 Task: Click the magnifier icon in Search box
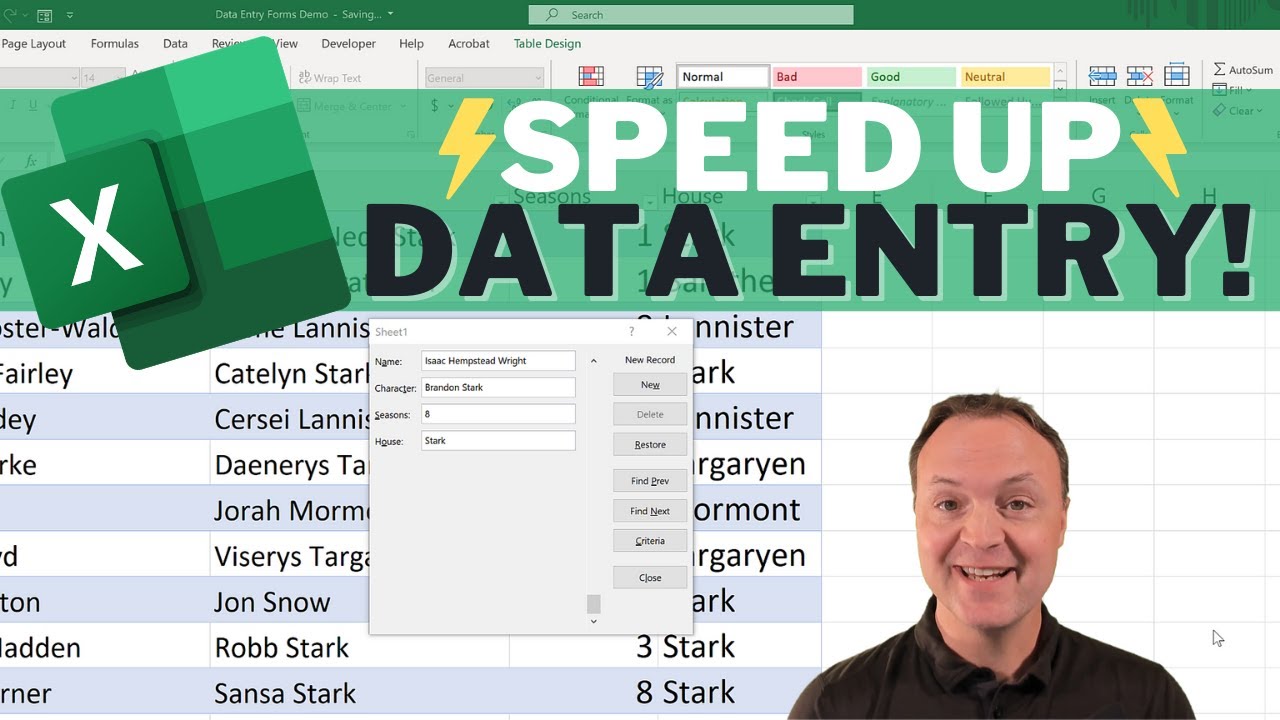(x=552, y=15)
